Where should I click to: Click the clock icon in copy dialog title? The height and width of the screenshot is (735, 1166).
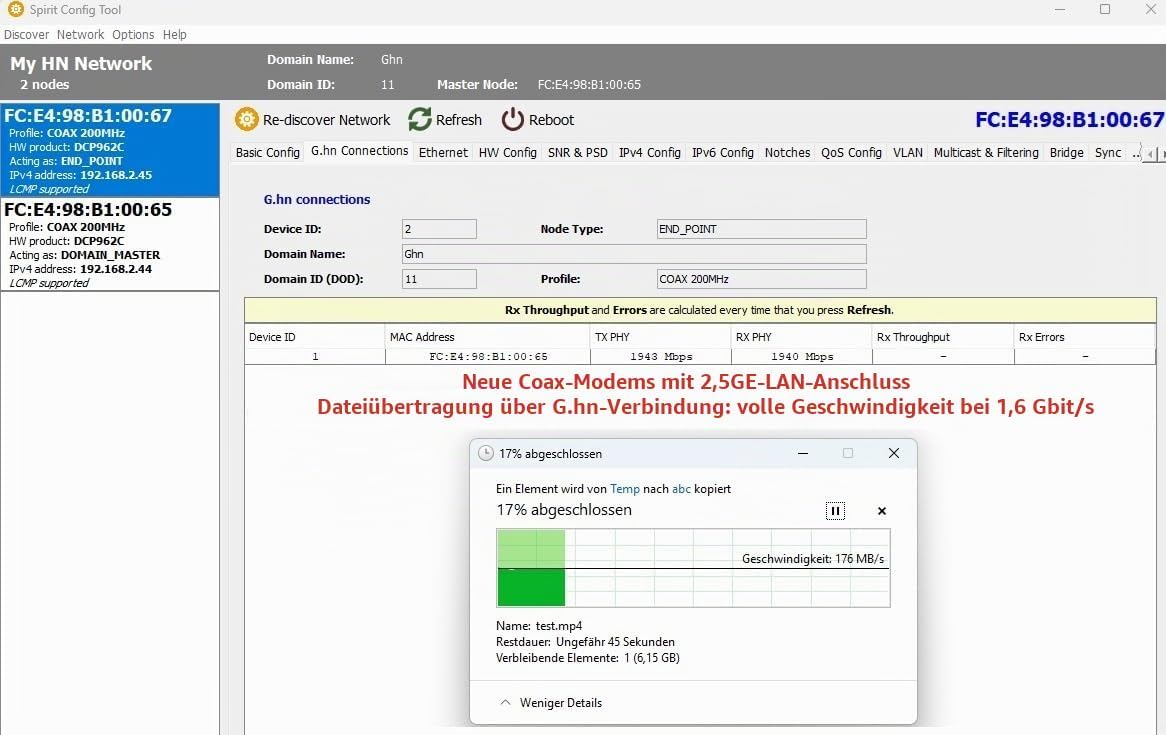[x=486, y=453]
